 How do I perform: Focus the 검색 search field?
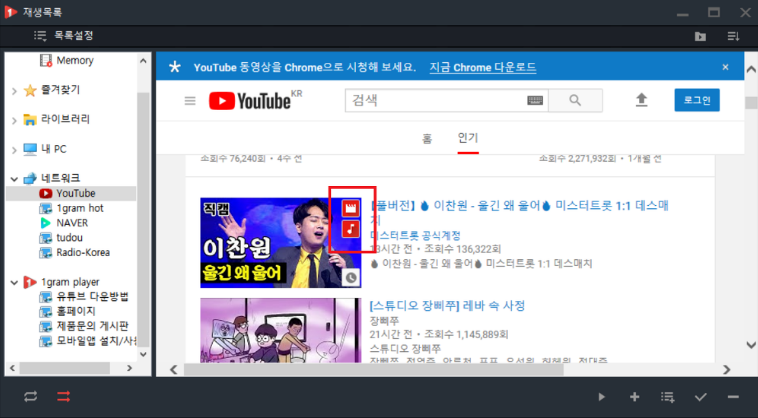coord(436,101)
